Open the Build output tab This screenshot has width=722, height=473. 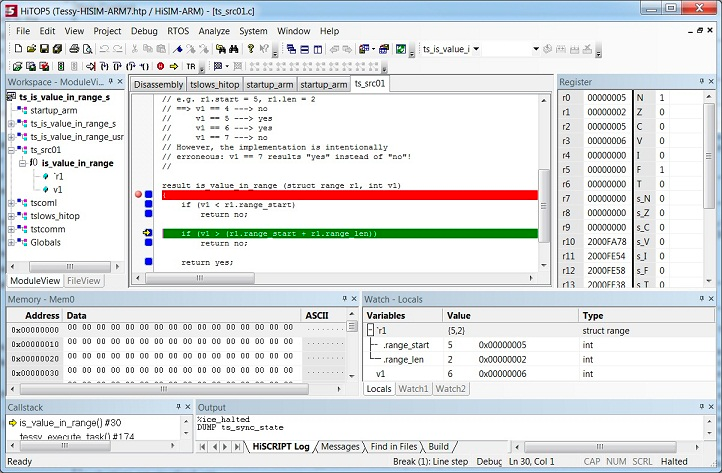click(x=438, y=446)
